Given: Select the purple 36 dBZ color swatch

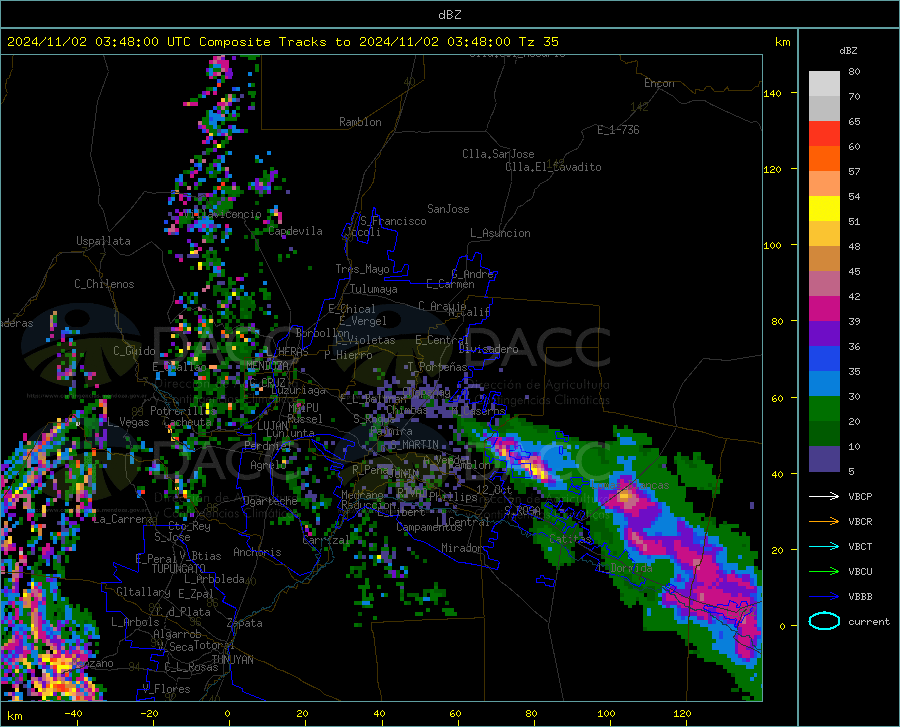Looking at the screenshot, I should [824, 334].
